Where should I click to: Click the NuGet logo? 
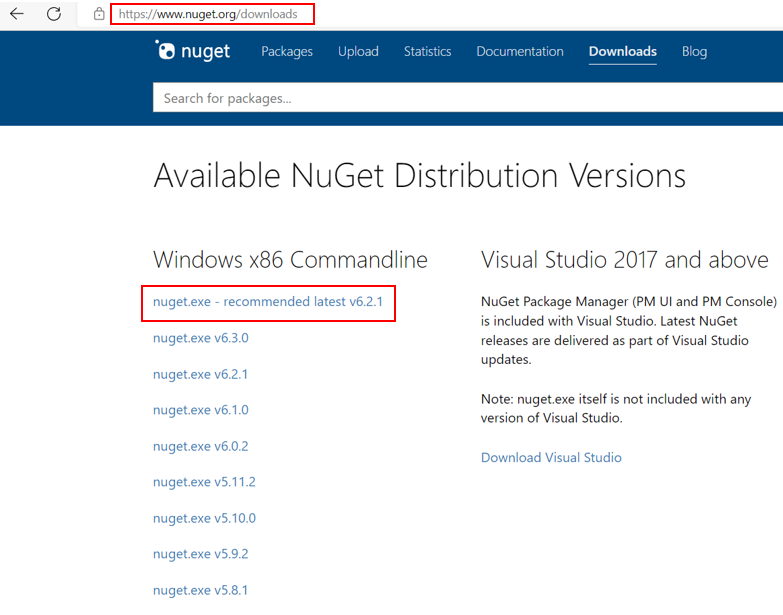click(x=193, y=51)
